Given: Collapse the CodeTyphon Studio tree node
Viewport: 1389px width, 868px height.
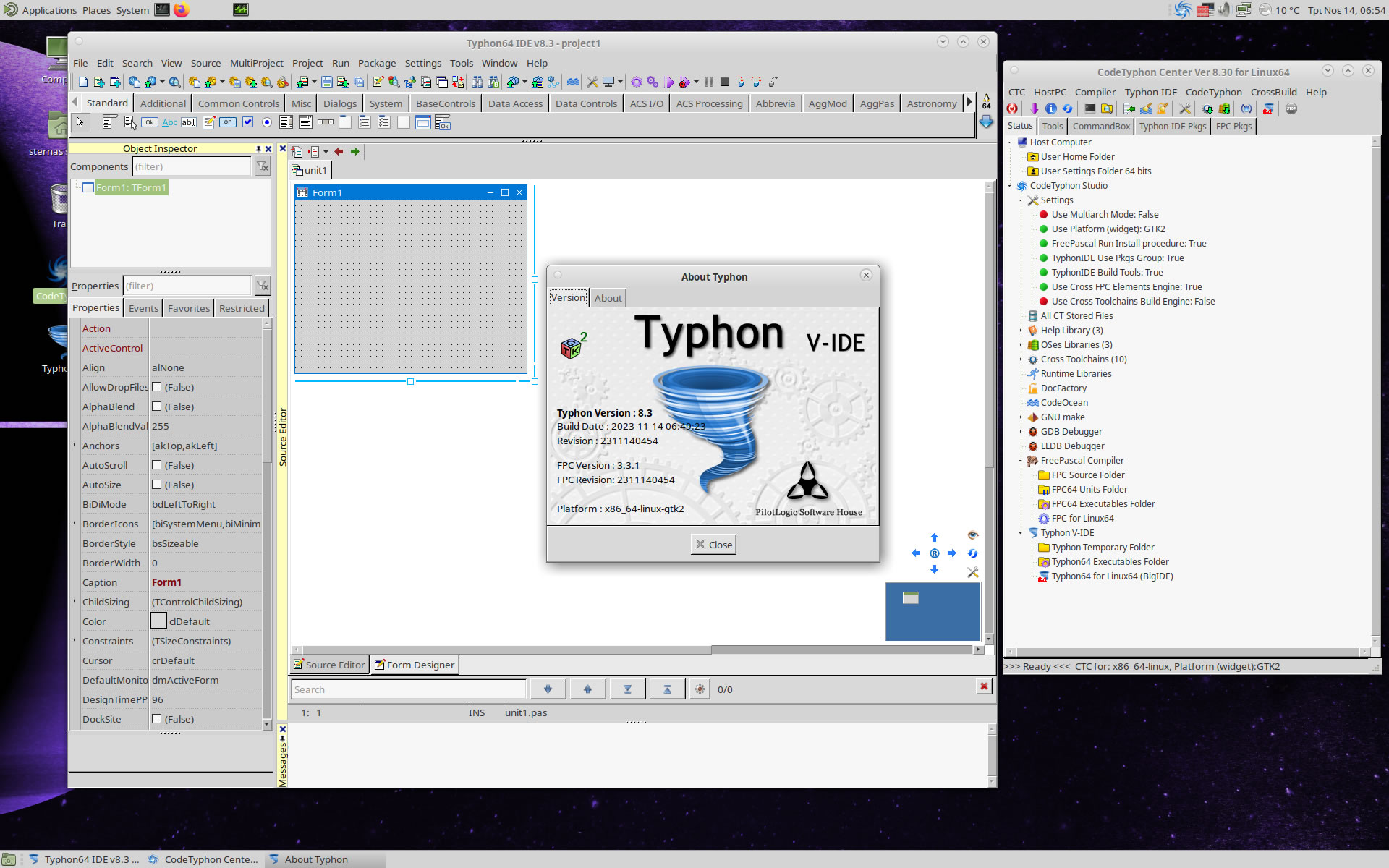Looking at the screenshot, I should (1010, 186).
